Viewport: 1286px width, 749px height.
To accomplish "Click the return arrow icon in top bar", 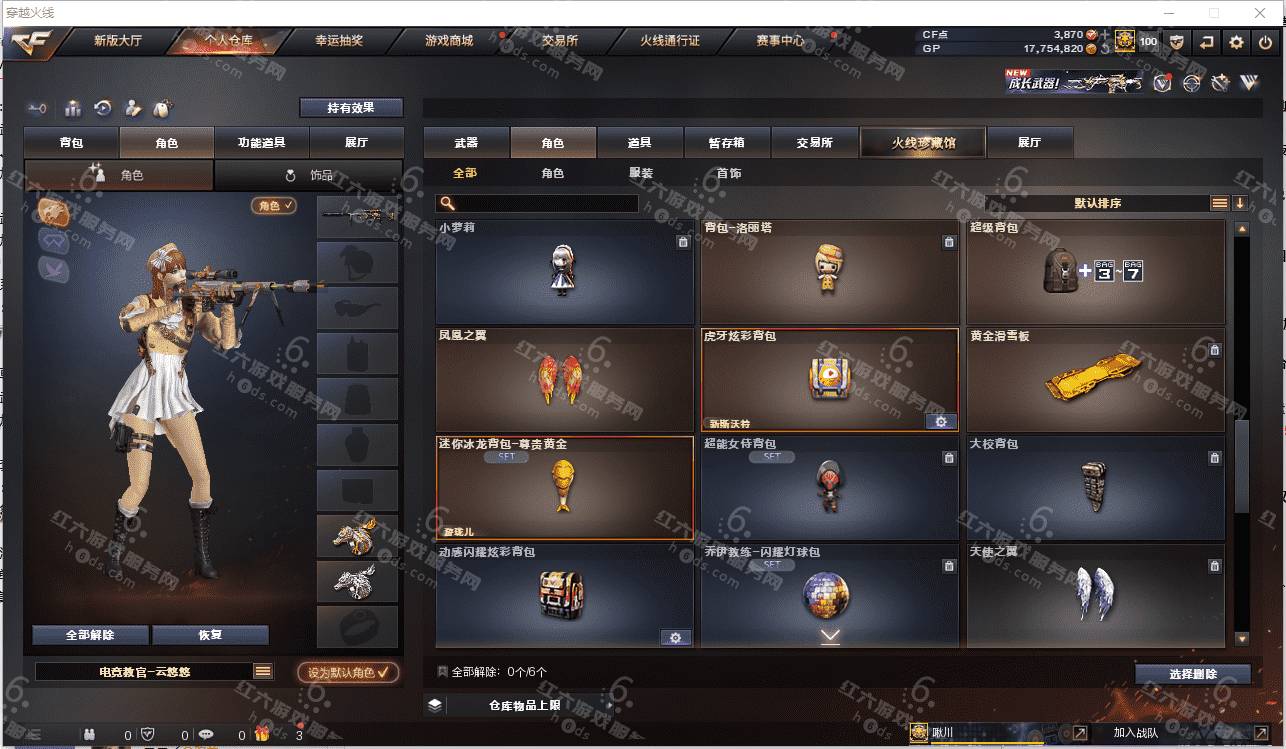I will coord(1207,42).
